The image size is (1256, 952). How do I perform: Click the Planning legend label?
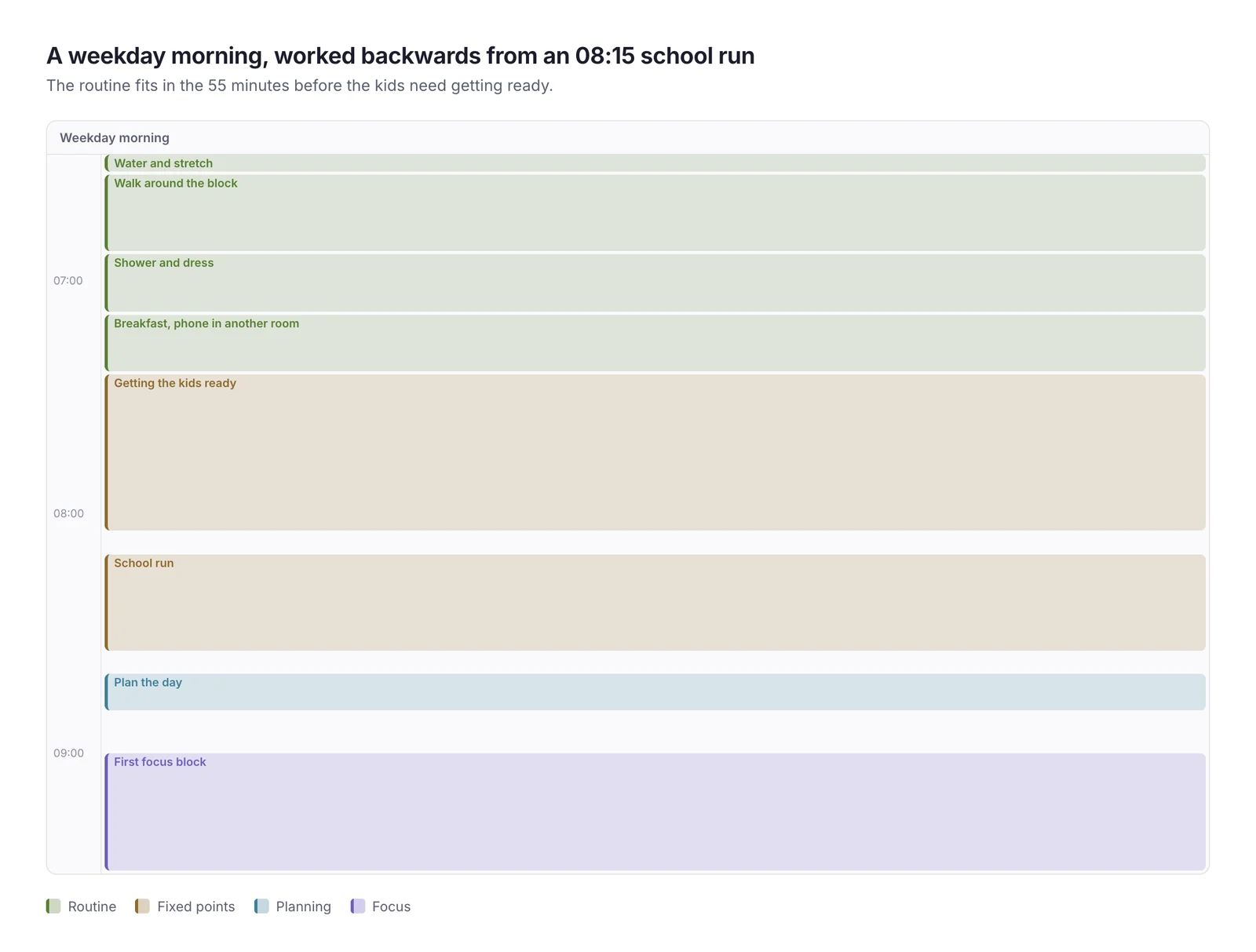click(304, 906)
